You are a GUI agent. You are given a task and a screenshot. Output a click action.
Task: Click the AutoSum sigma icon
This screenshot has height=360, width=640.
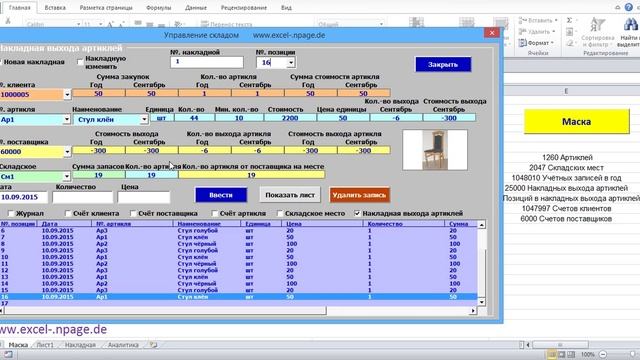(x=569, y=20)
